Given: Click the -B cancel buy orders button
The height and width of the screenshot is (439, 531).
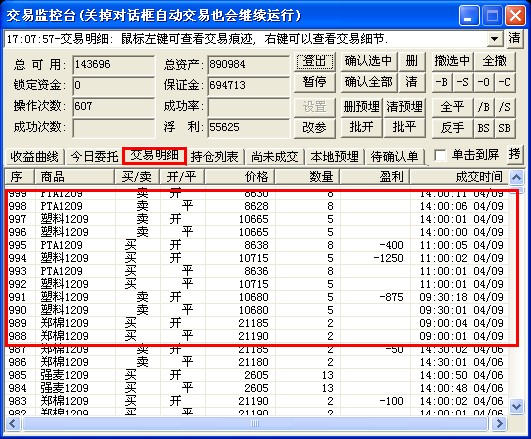Looking at the screenshot, I should (x=442, y=82).
